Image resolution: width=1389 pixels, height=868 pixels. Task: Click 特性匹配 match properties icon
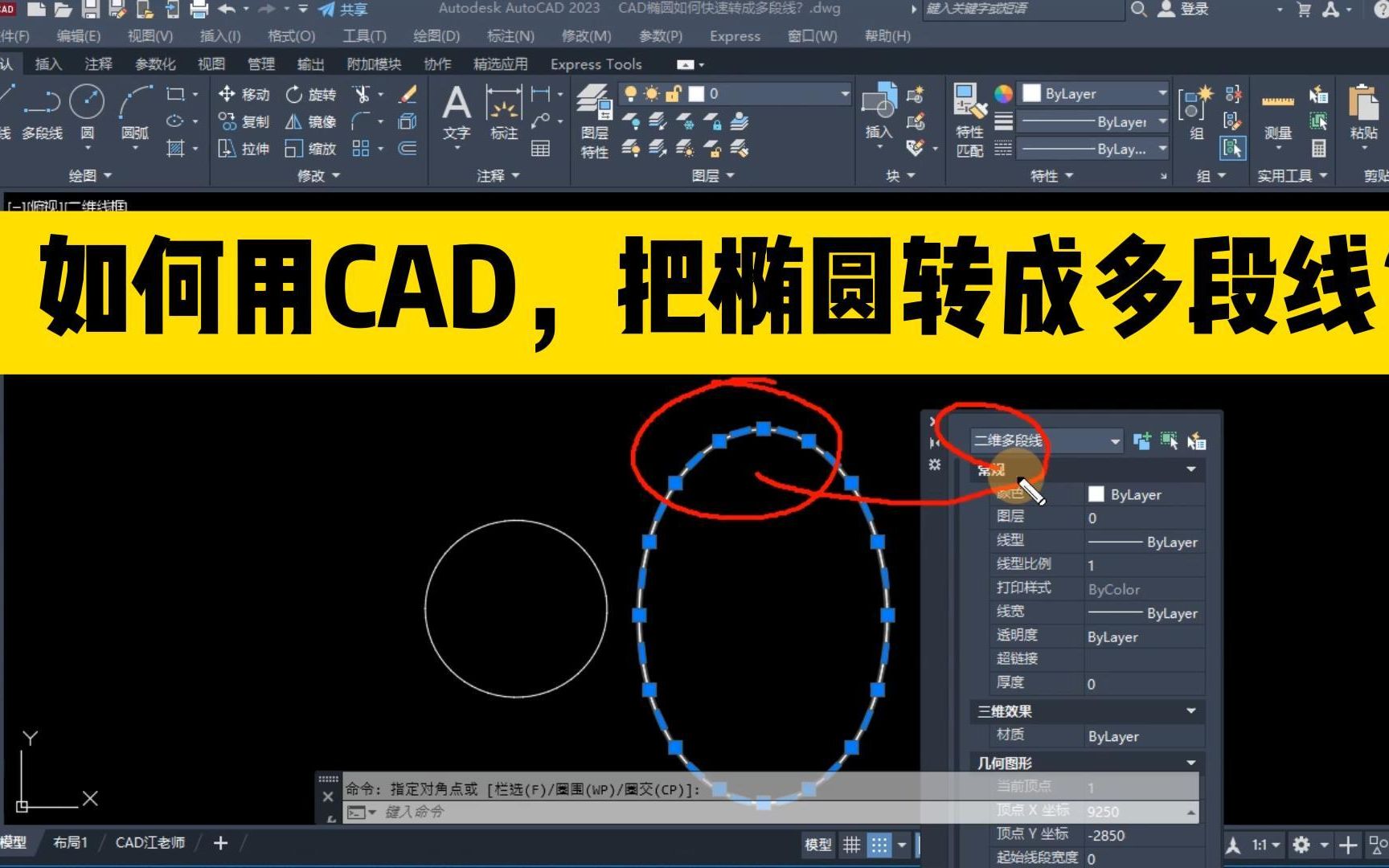(969, 121)
